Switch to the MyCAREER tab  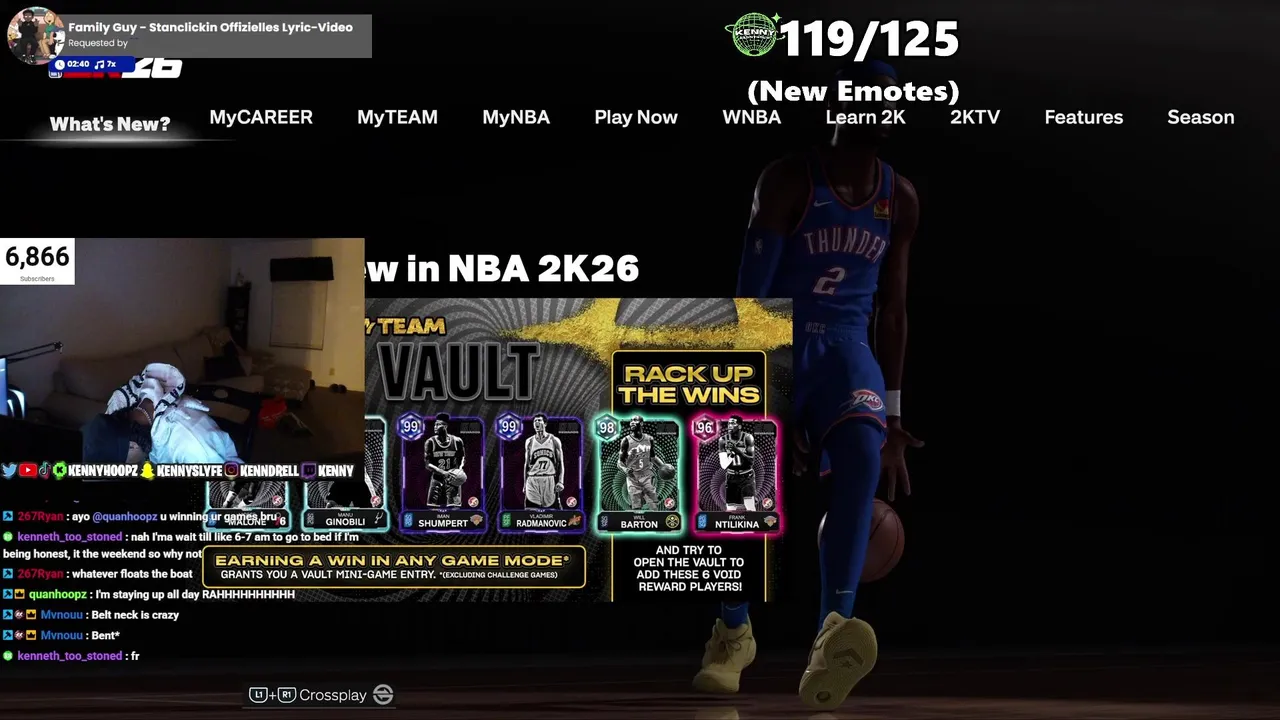click(x=261, y=117)
